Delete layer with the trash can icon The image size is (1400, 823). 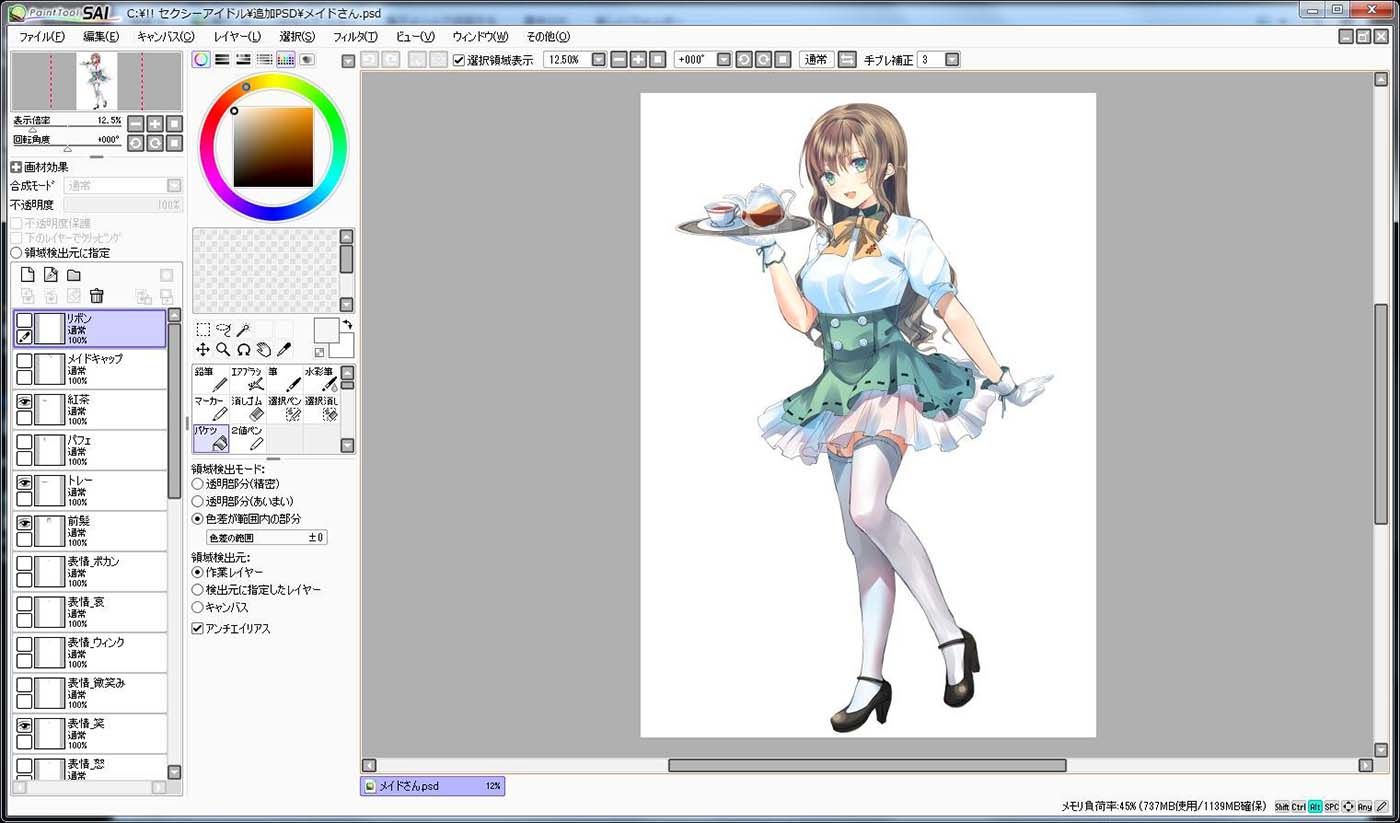97,296
